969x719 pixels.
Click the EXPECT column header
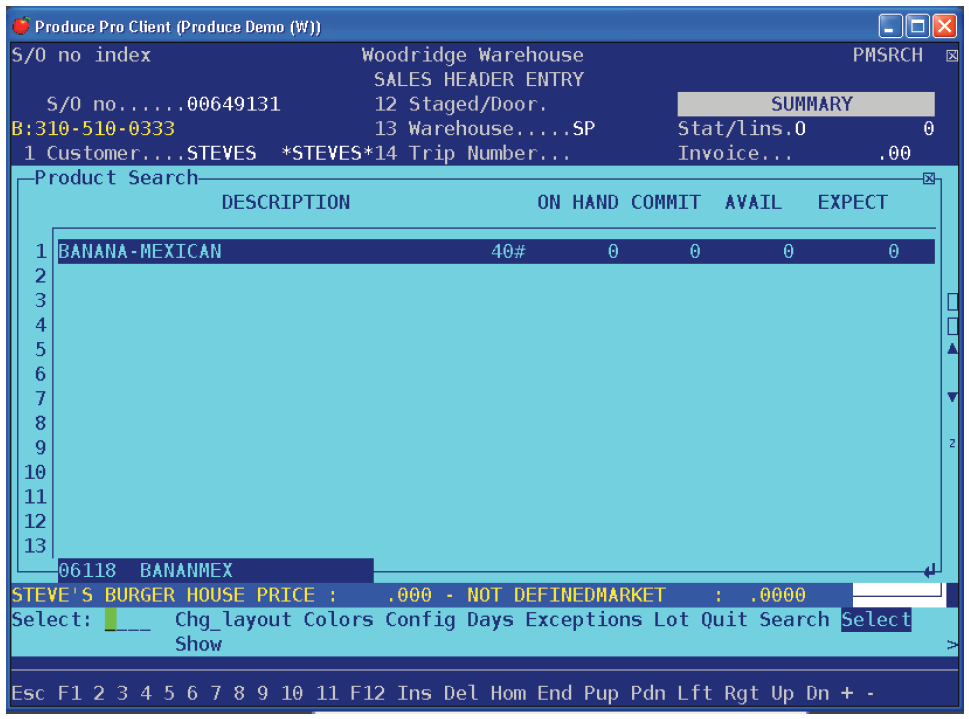coord(852,202)
